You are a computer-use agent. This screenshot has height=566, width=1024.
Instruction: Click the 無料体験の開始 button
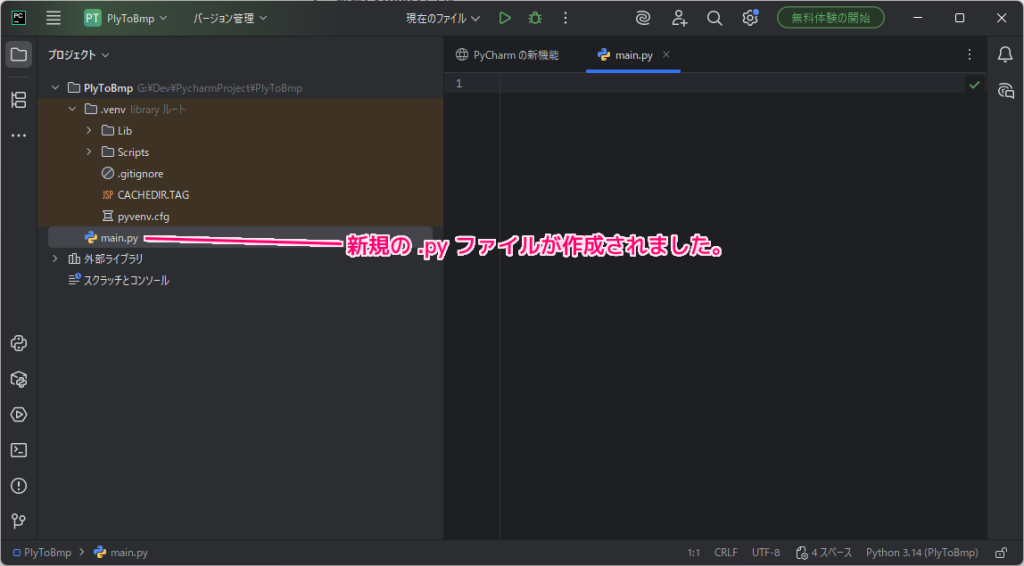click(x=831, y=18)
